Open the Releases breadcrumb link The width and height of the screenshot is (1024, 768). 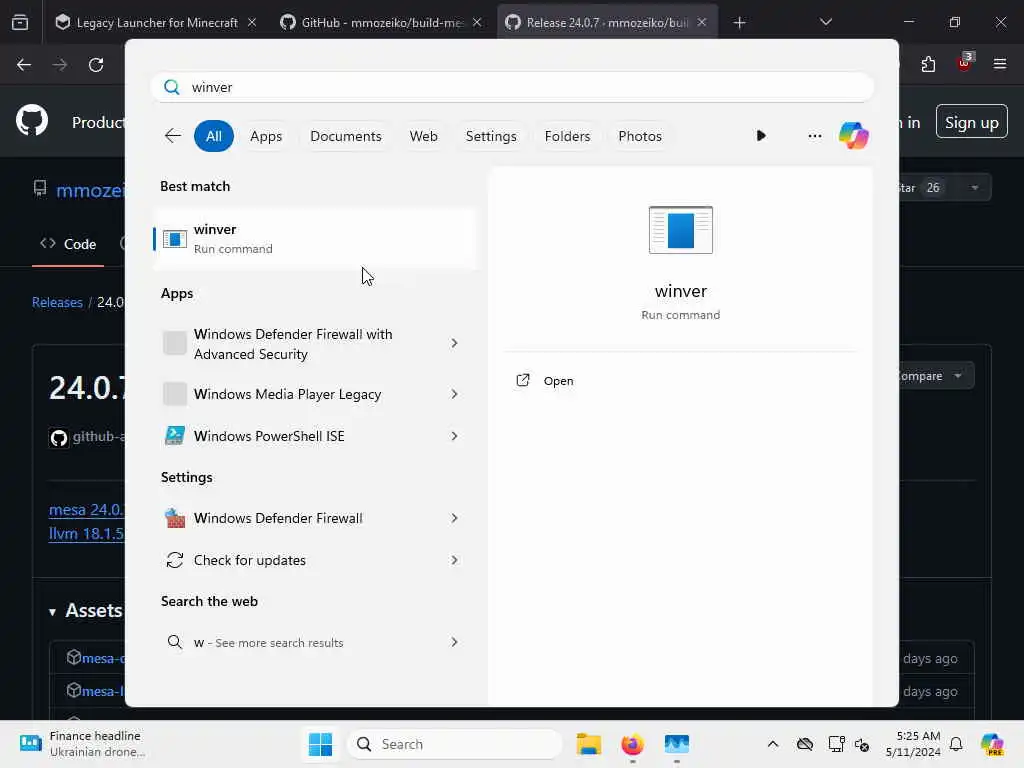point(57,302)
